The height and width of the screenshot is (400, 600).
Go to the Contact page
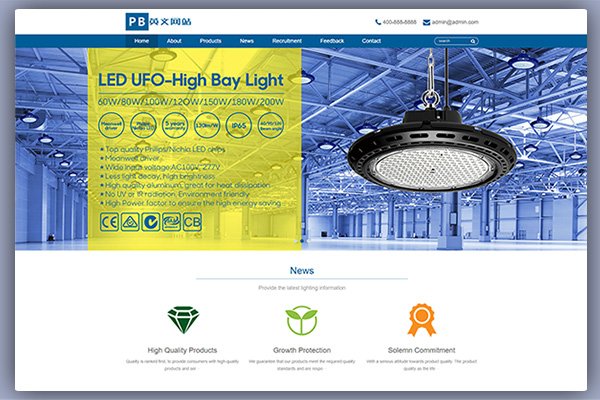click(371, 41)
